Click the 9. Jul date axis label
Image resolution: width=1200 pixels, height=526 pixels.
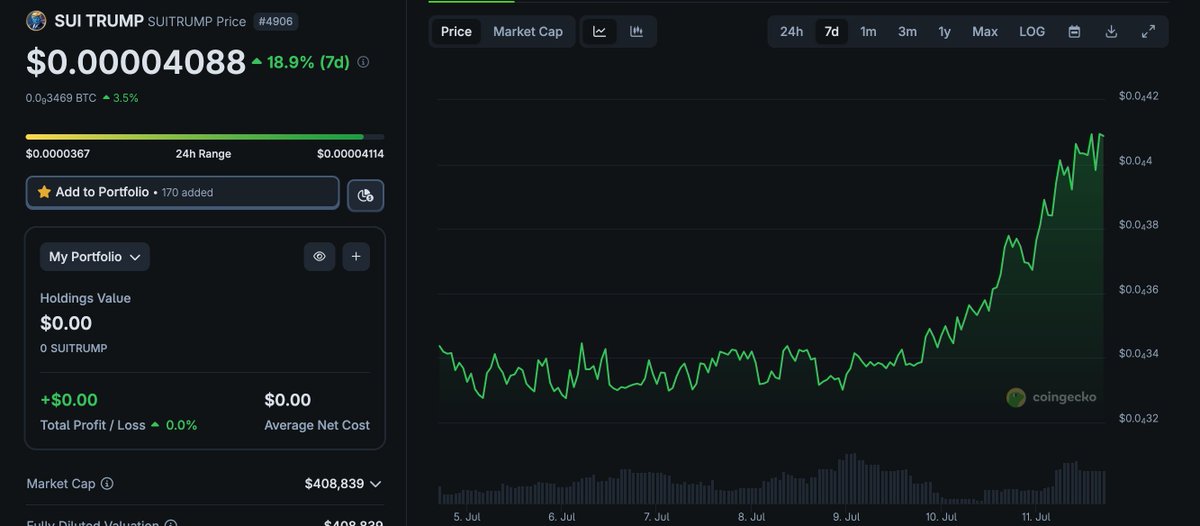[x=846, y=517]
